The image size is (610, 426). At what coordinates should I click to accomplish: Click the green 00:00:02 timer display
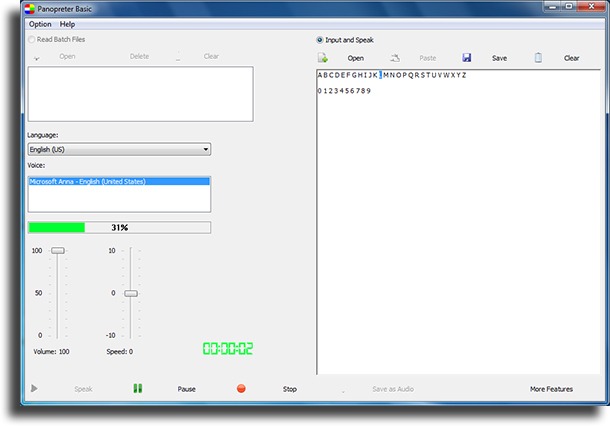[x=228, y=348]
